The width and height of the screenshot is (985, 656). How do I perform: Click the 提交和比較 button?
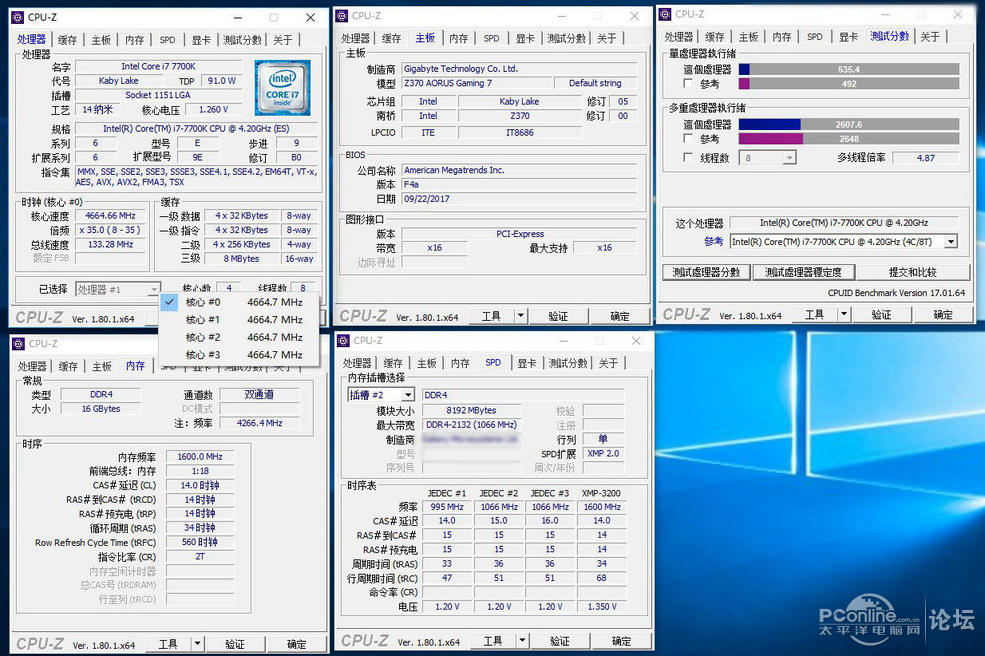912,272
